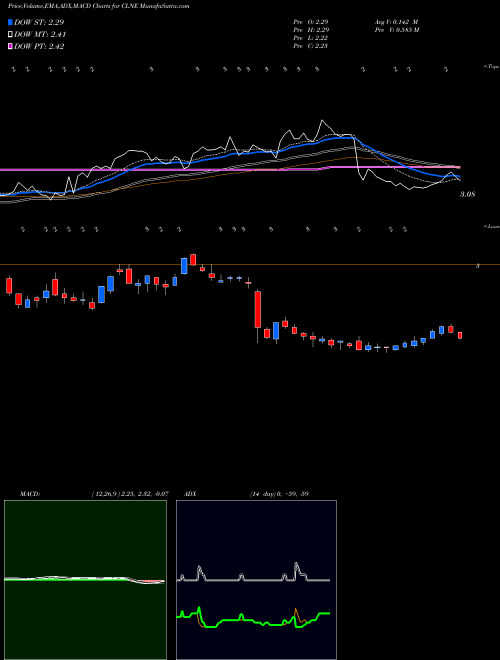Click the 'Pre C: 2.23' value
The image size is (500, 660).
(x=311, y=46)
